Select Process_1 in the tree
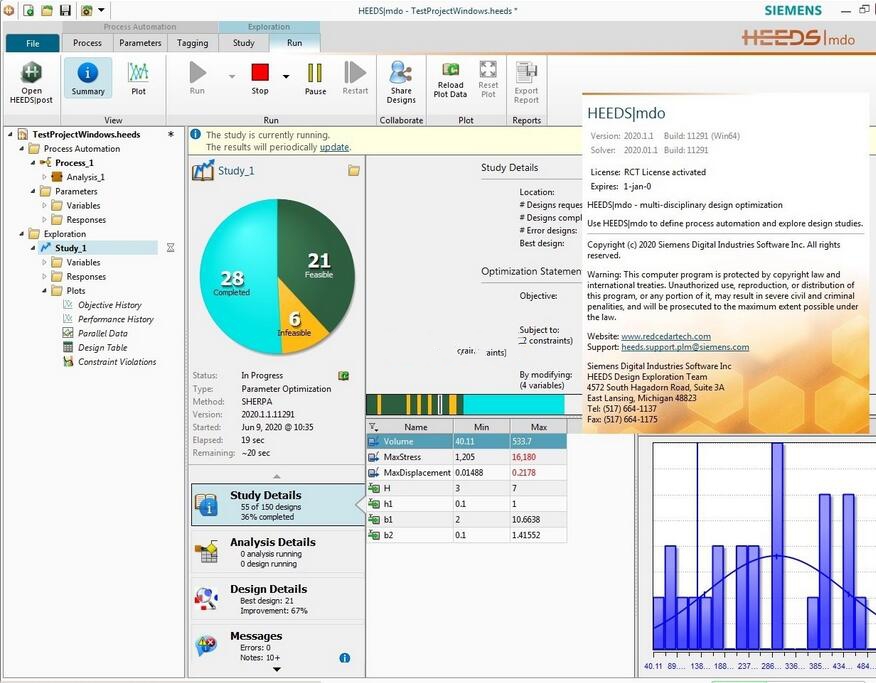This screenshot has width=876, height=683. pos(74,163)
